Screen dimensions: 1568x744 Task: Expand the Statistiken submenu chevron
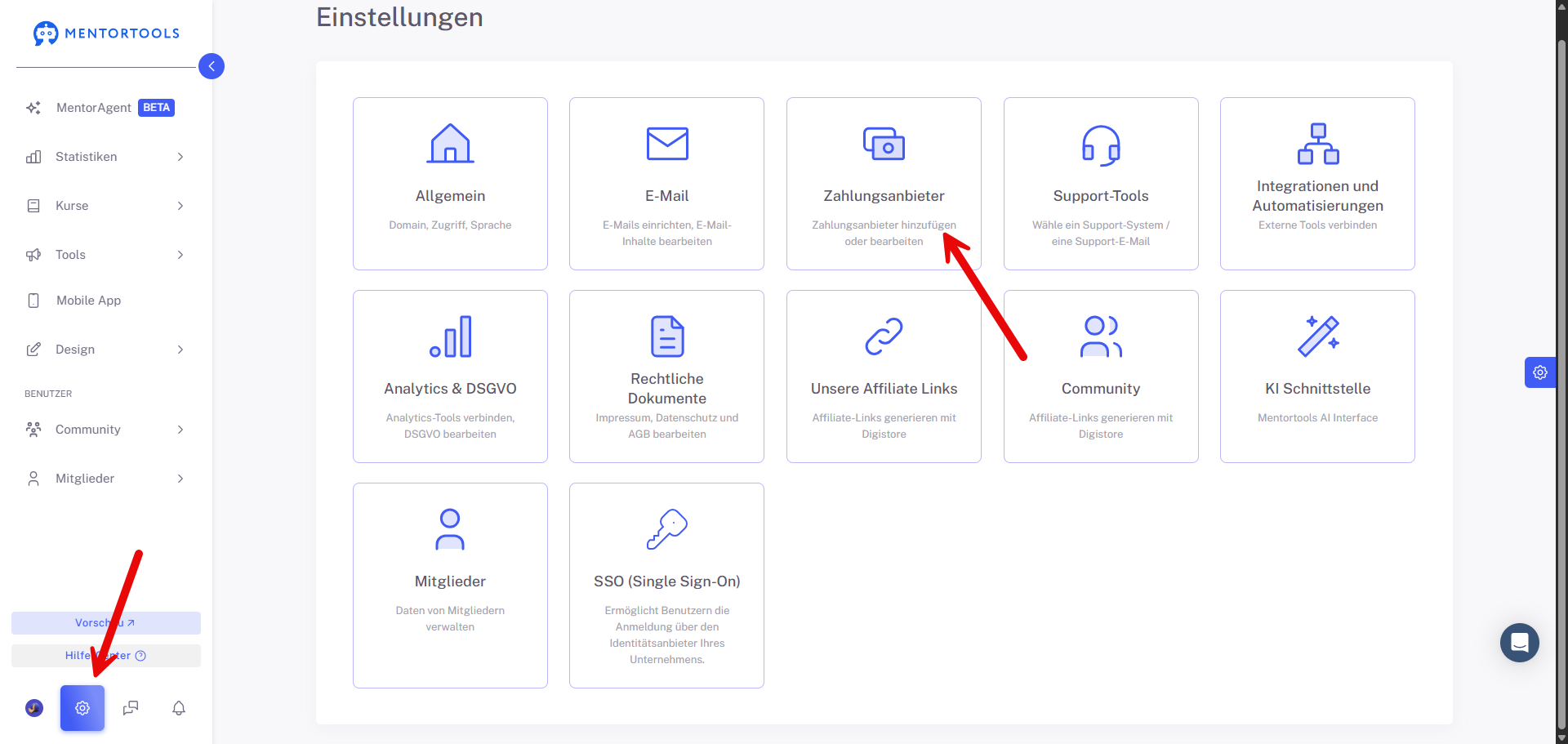pyautogui.click(x=180, y=157)
